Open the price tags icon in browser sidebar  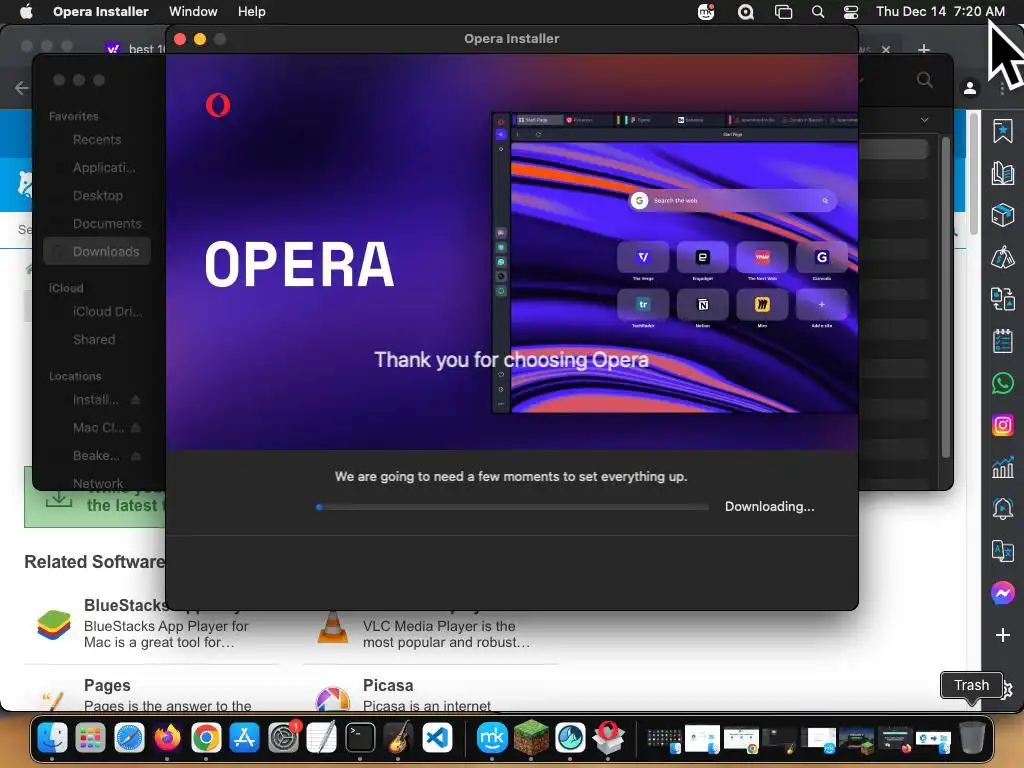point(1002,257)
